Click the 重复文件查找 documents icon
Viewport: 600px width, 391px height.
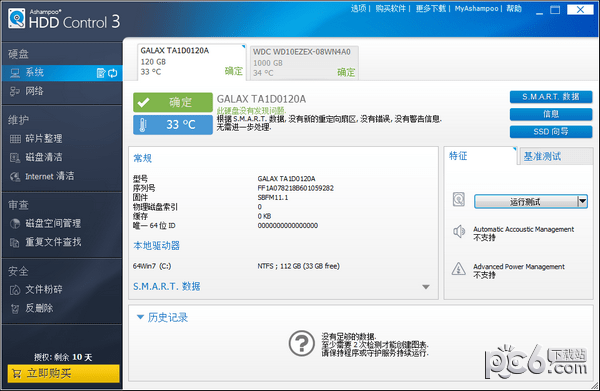coord(15,243)
